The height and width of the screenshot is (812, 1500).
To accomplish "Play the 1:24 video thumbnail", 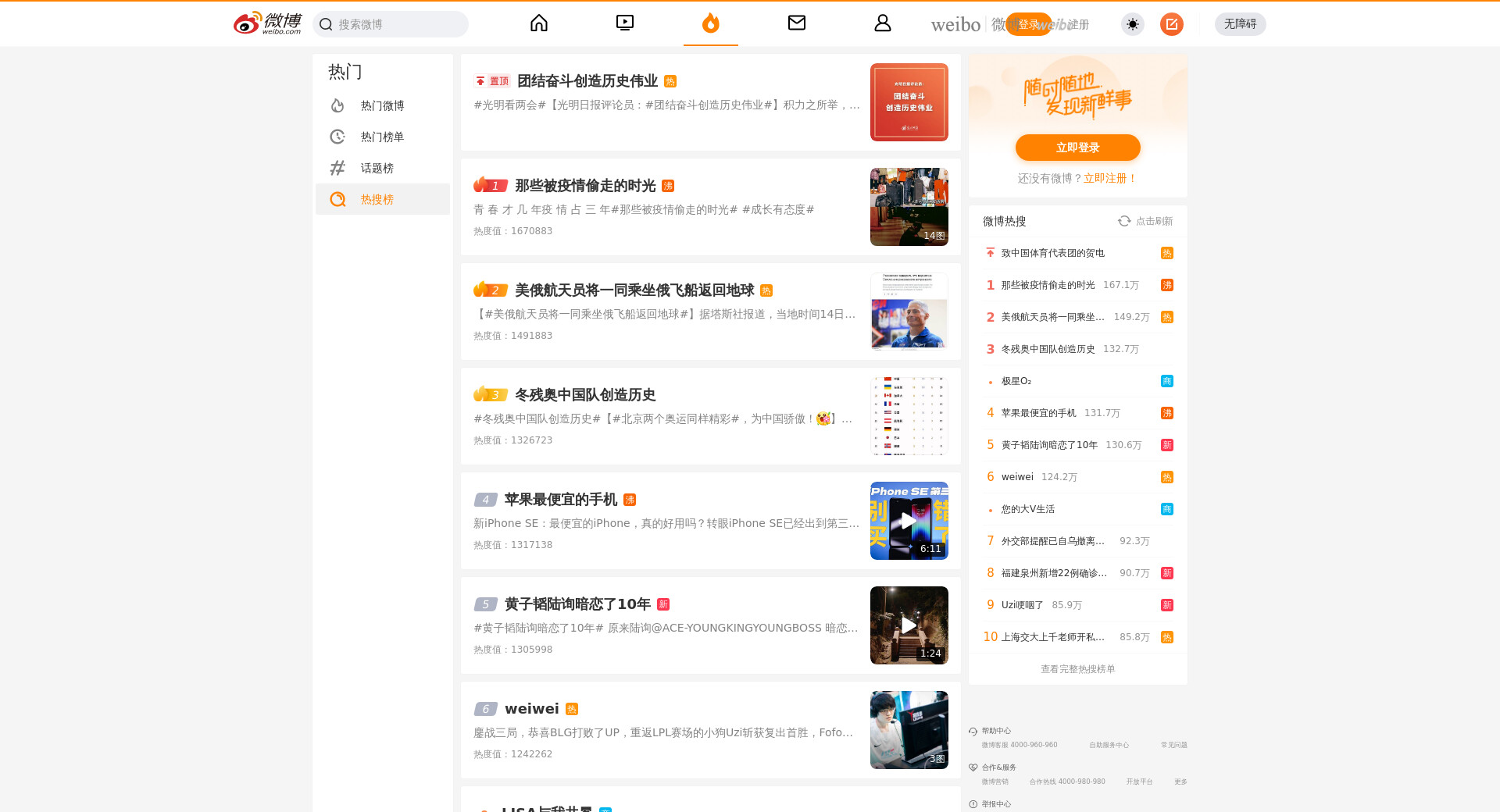I will (909, 625).
